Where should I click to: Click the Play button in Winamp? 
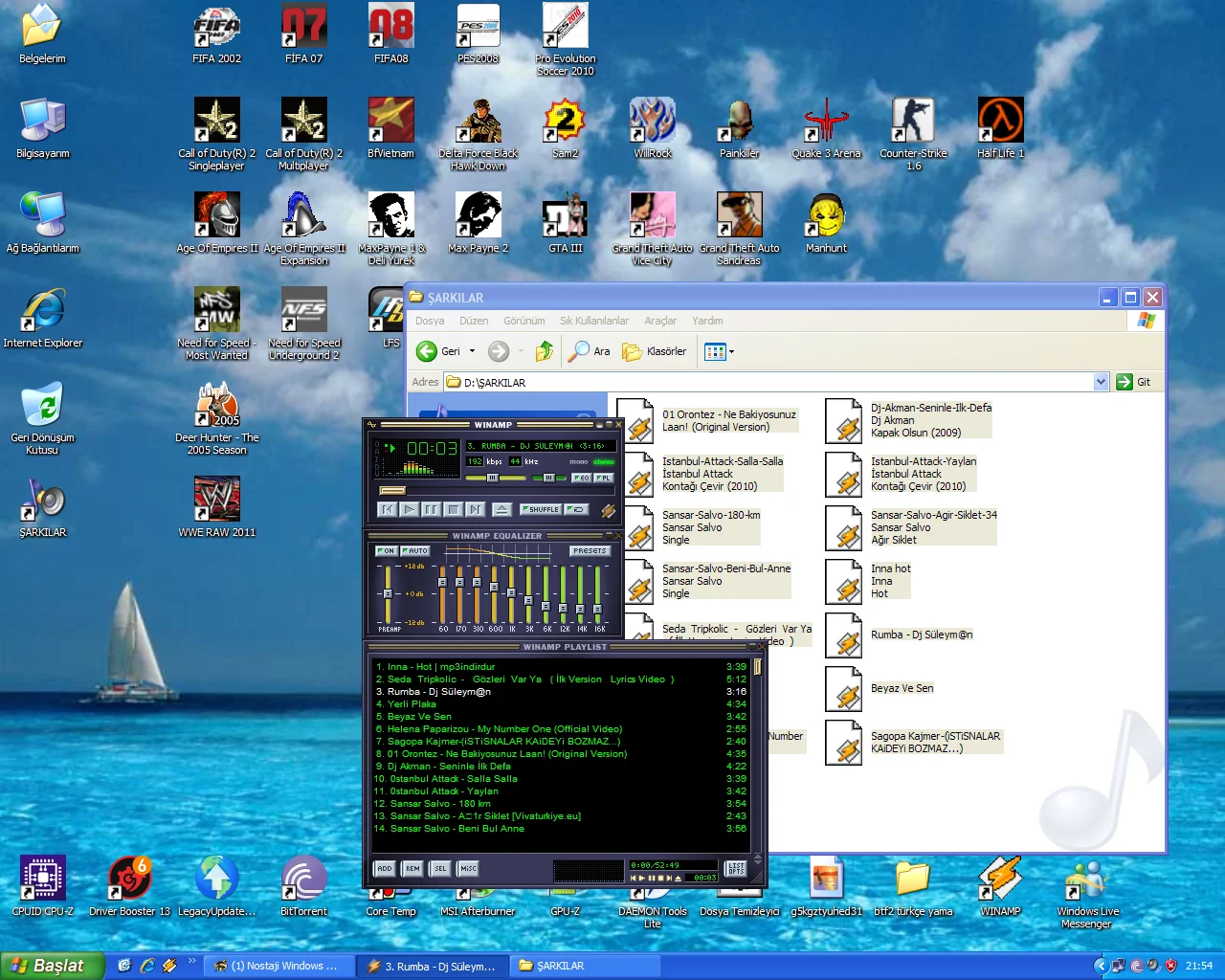coord(408,510)
